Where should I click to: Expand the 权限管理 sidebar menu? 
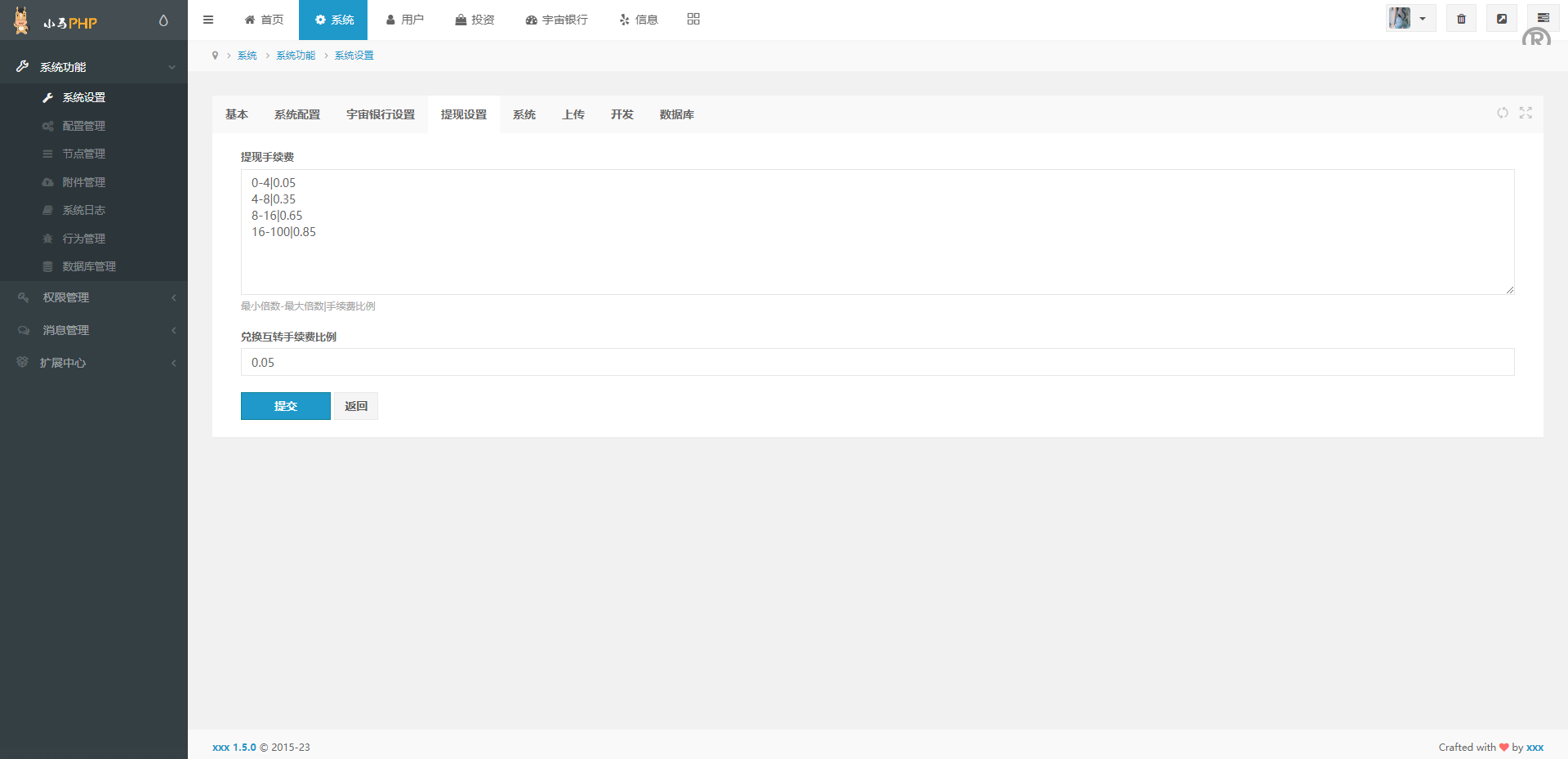pyautogui.click(x=94, y=297)
